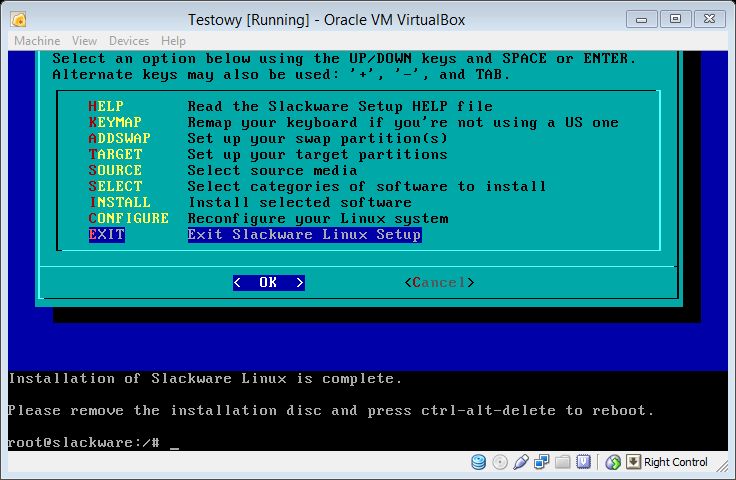Click the VirtualBox application icon in title bar

(19, 20)
